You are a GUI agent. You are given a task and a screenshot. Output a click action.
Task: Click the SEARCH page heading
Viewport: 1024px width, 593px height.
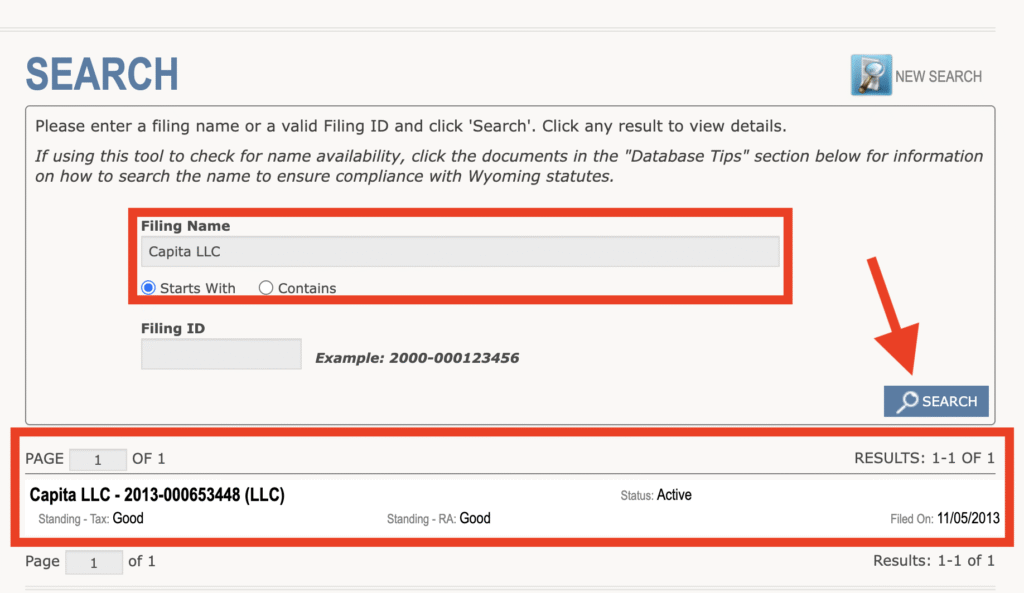click(102, 75)
